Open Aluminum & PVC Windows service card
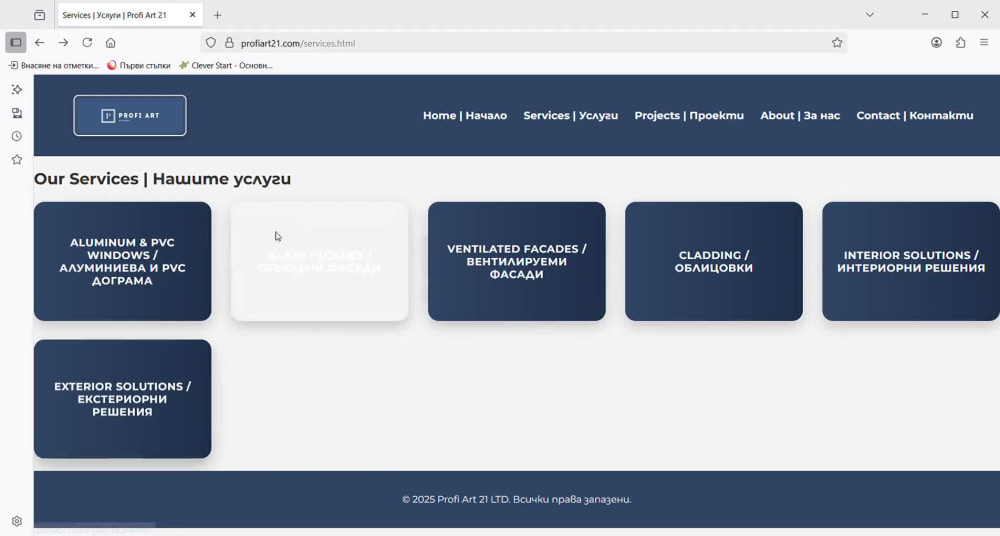 pyautogui.click(x=122, y=262)
